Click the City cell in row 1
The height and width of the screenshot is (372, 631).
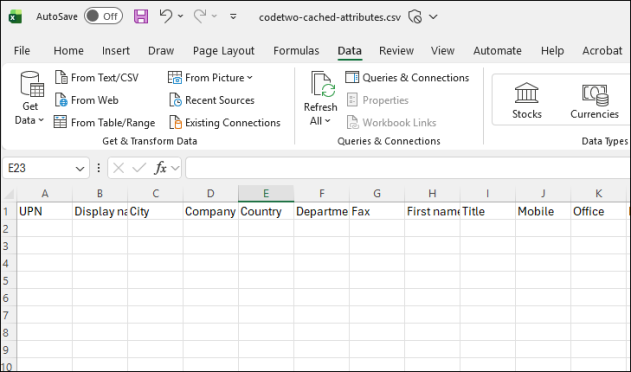(x=155, y=211)
